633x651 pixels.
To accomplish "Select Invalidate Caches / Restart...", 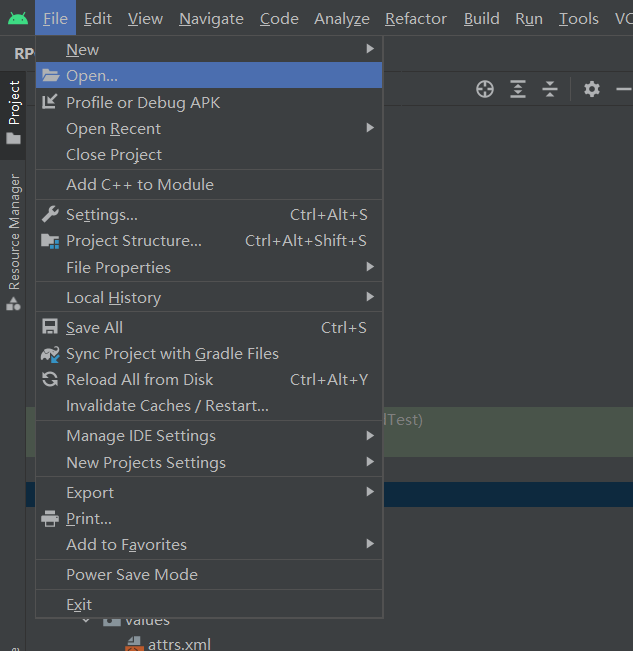I will 209,406.
